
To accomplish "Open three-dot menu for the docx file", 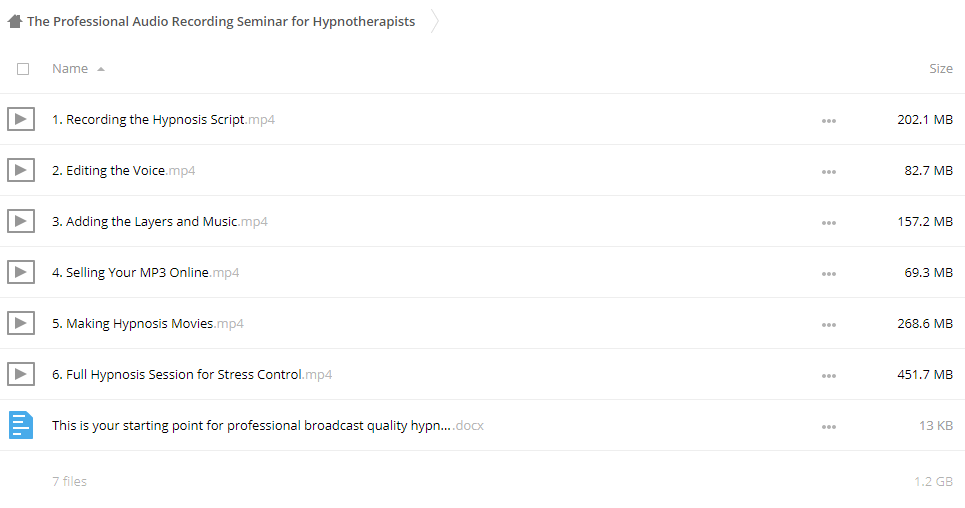I will [828, 427].
